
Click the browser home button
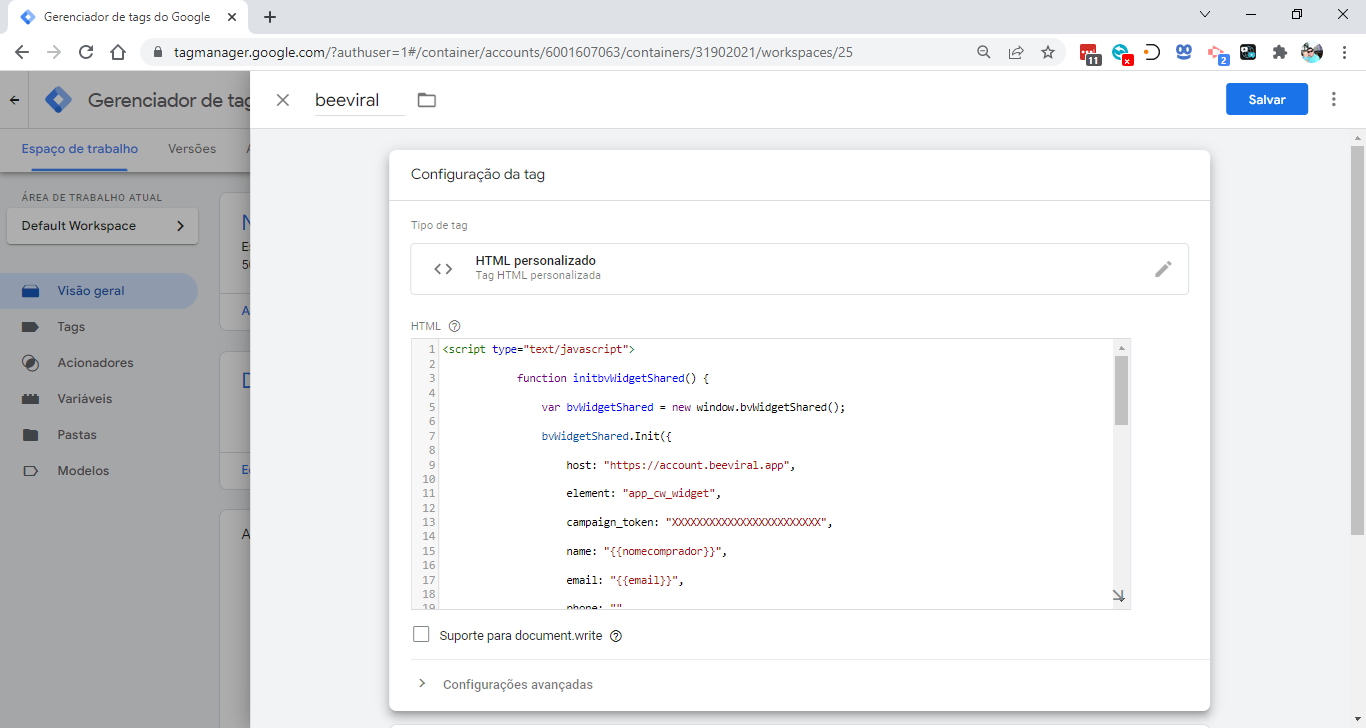[118, 52]
